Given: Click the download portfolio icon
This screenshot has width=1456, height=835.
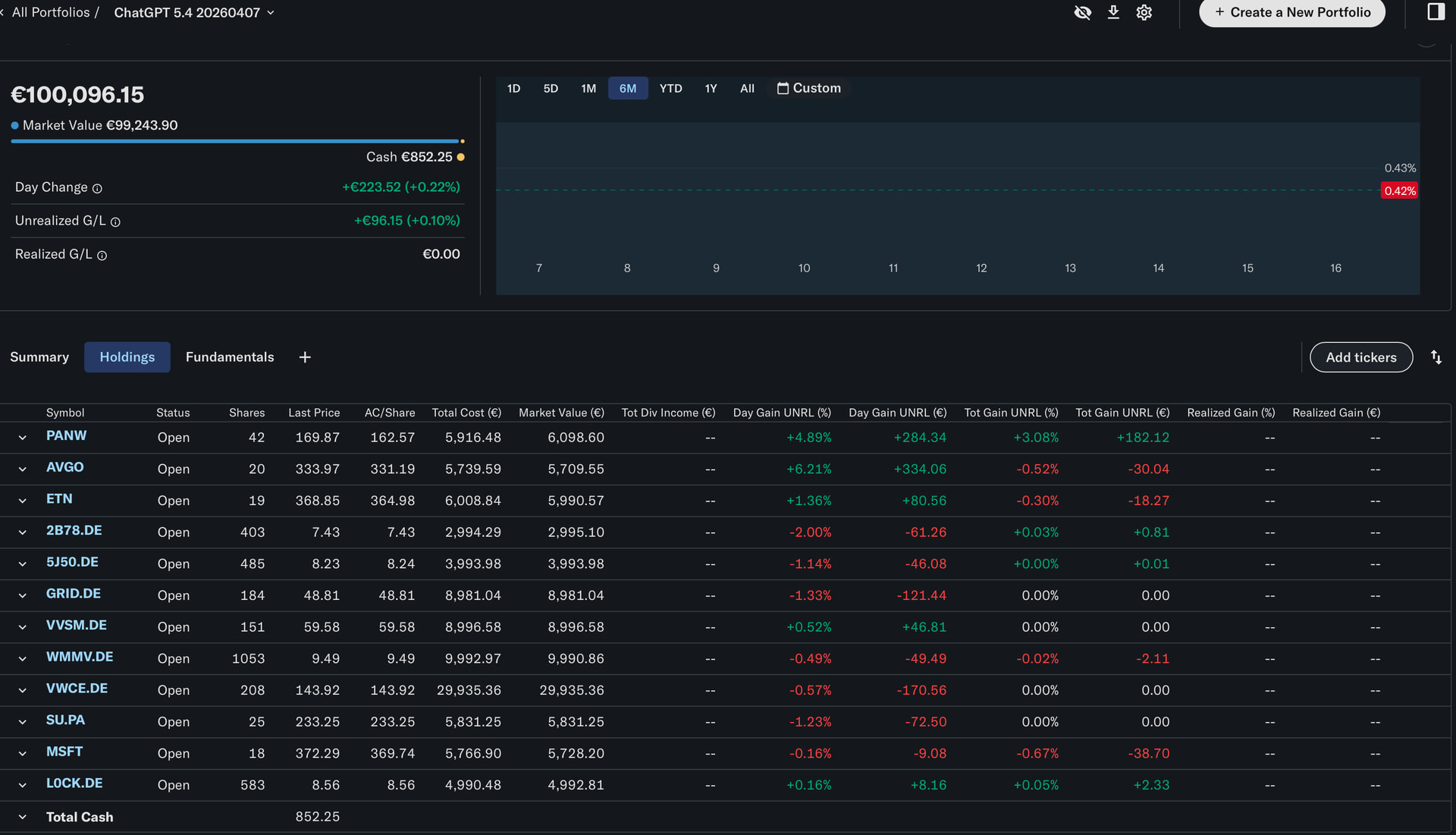Looking at the screenshot, I should (1113, 12).
